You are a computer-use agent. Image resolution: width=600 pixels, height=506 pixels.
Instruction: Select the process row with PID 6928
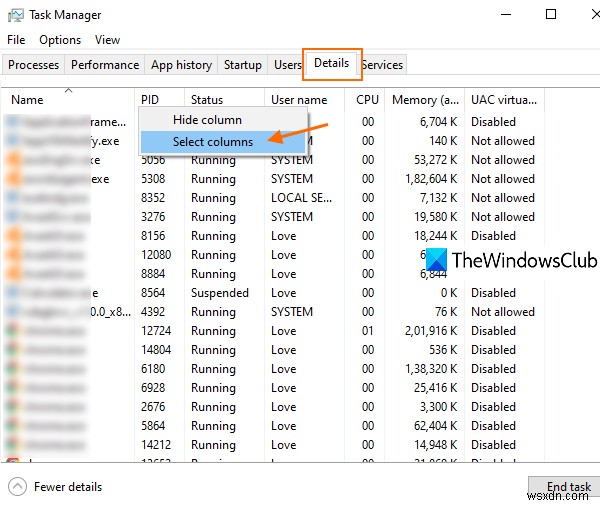[272, 388]
